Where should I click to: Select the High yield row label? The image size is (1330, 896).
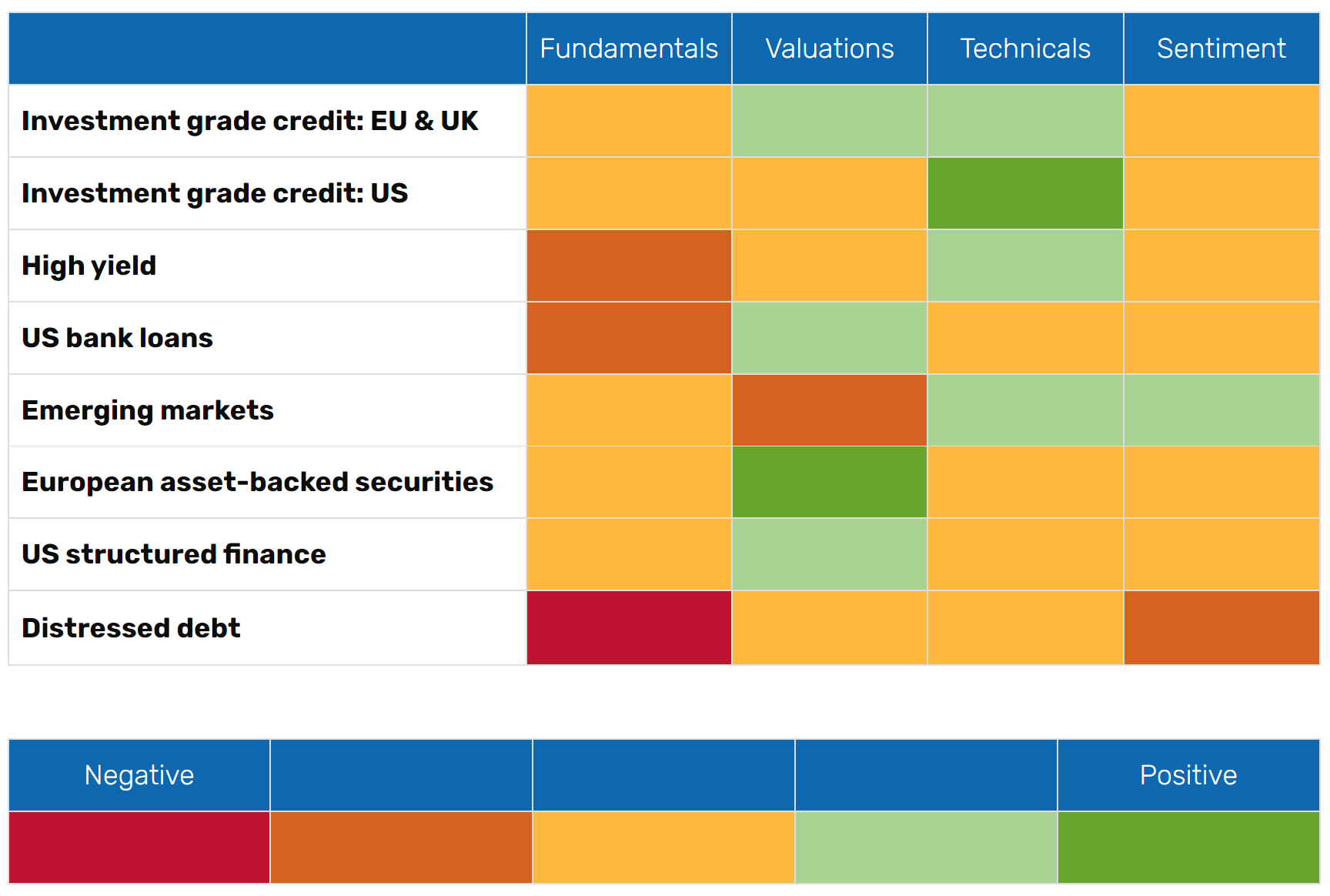pos(89,266)
